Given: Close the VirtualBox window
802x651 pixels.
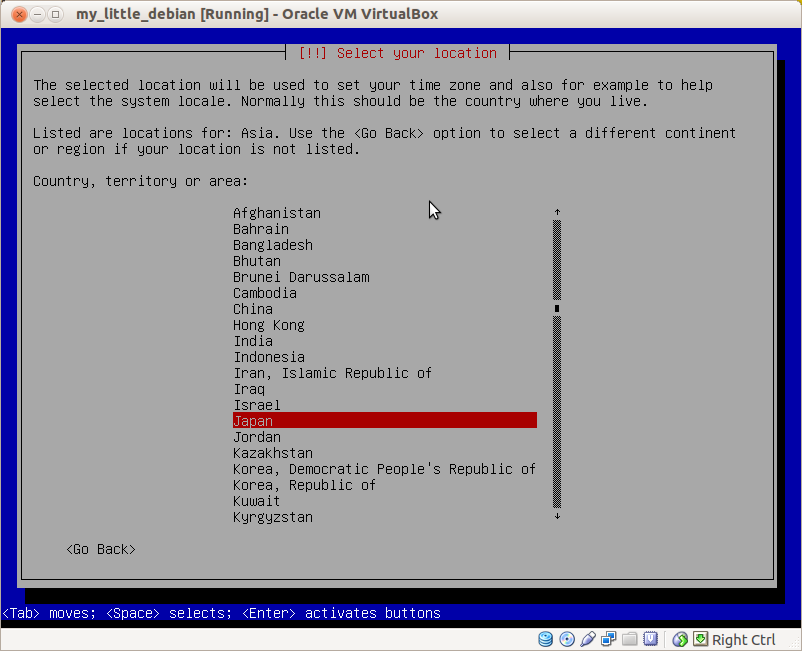Looking at the screenshot, I should 19,14.
